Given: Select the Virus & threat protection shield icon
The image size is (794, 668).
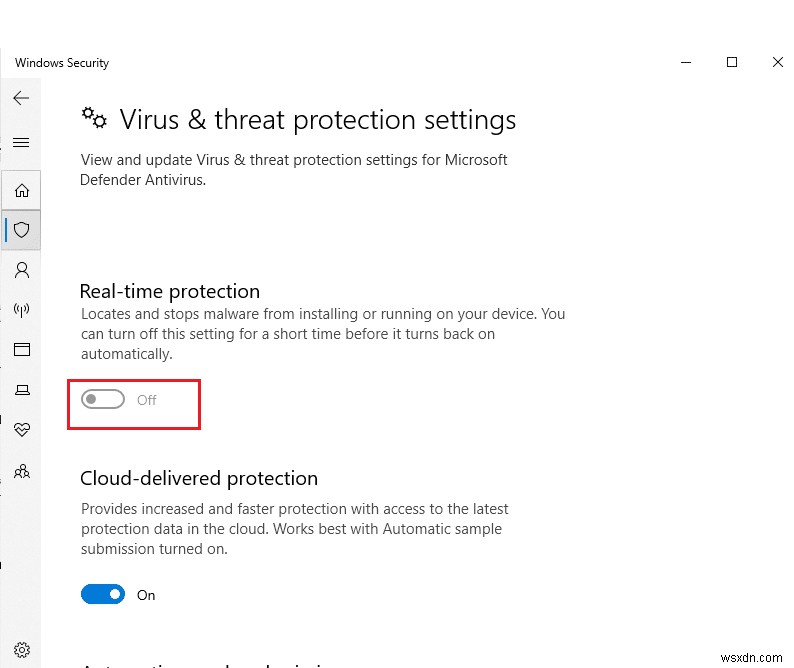Looking at the screenshot, I should [21, 230].
